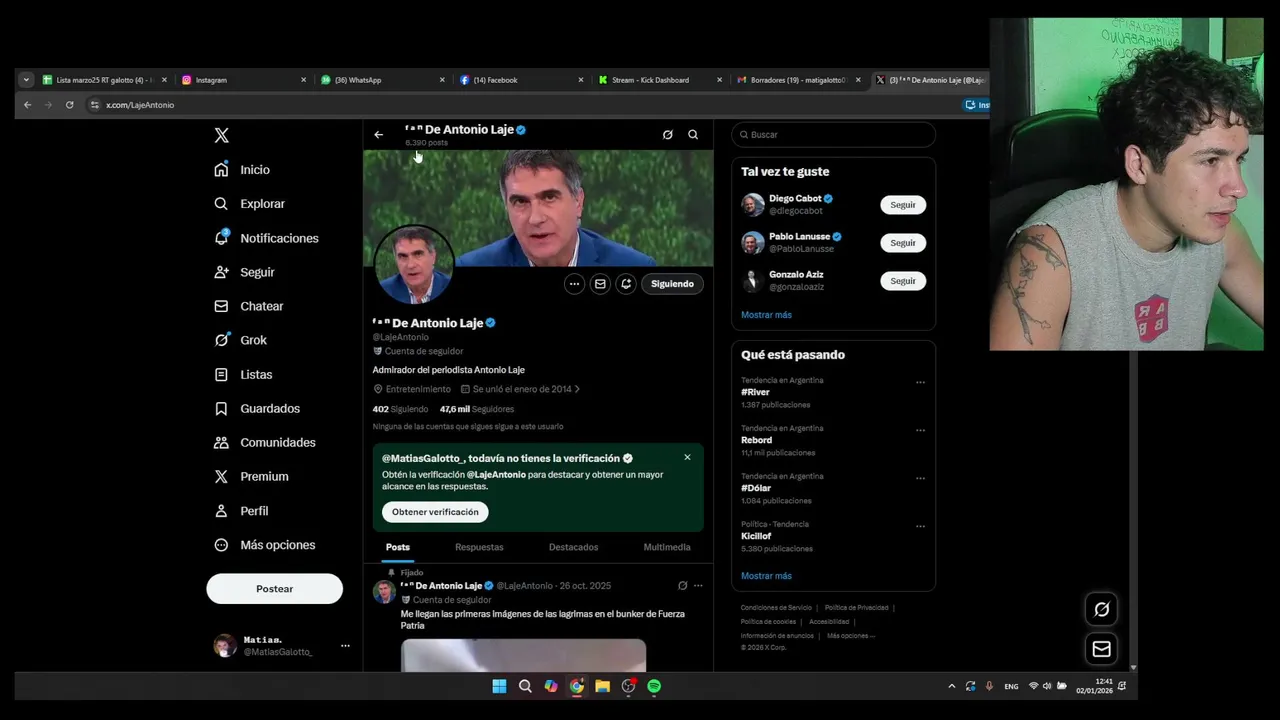The width and height of the screenshot is (1280, 720).
Task: Open account menu dots next to Matias
Action: click(345, 646)
